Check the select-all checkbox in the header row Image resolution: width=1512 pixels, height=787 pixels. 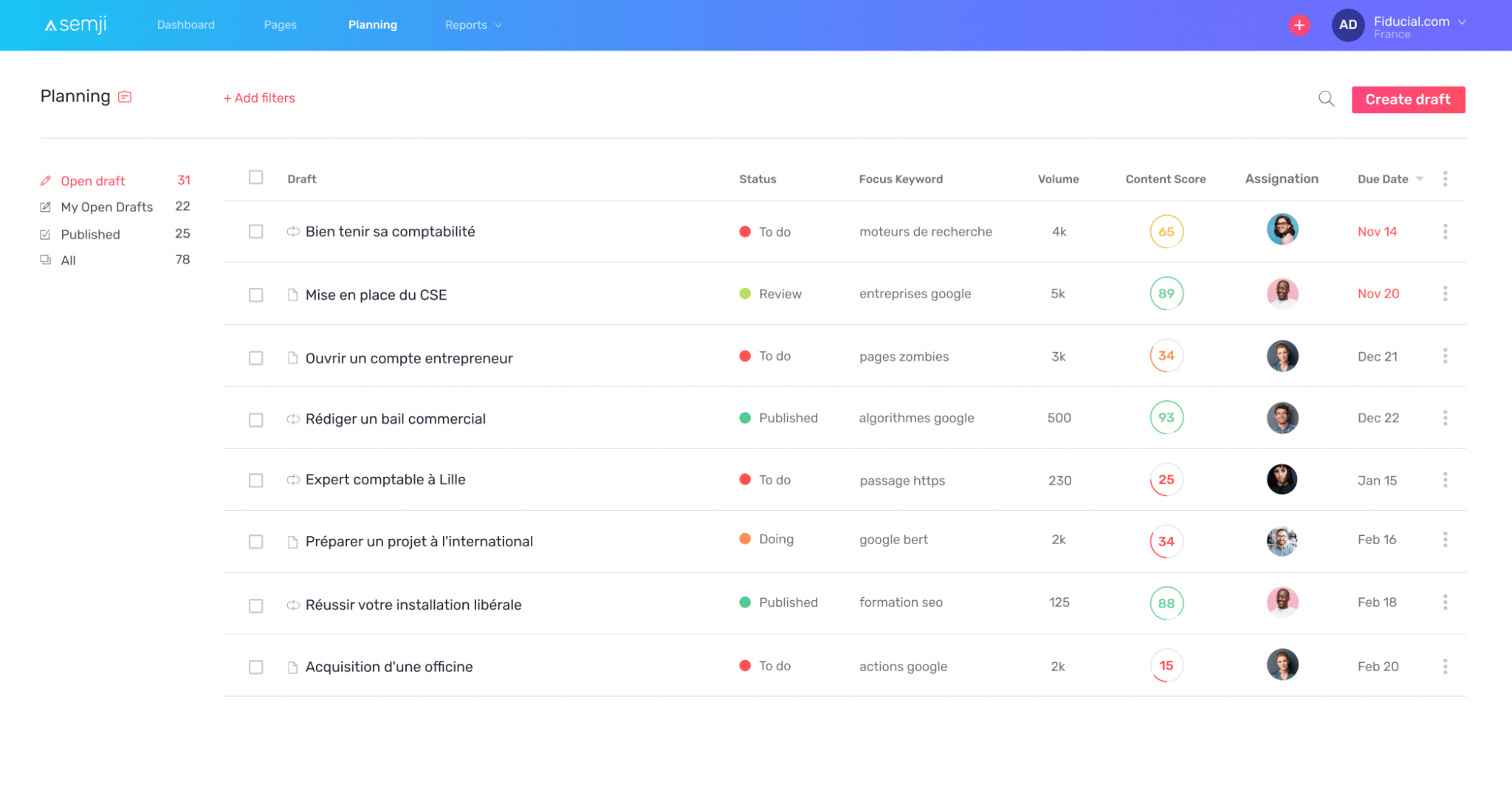pos(256,177)
